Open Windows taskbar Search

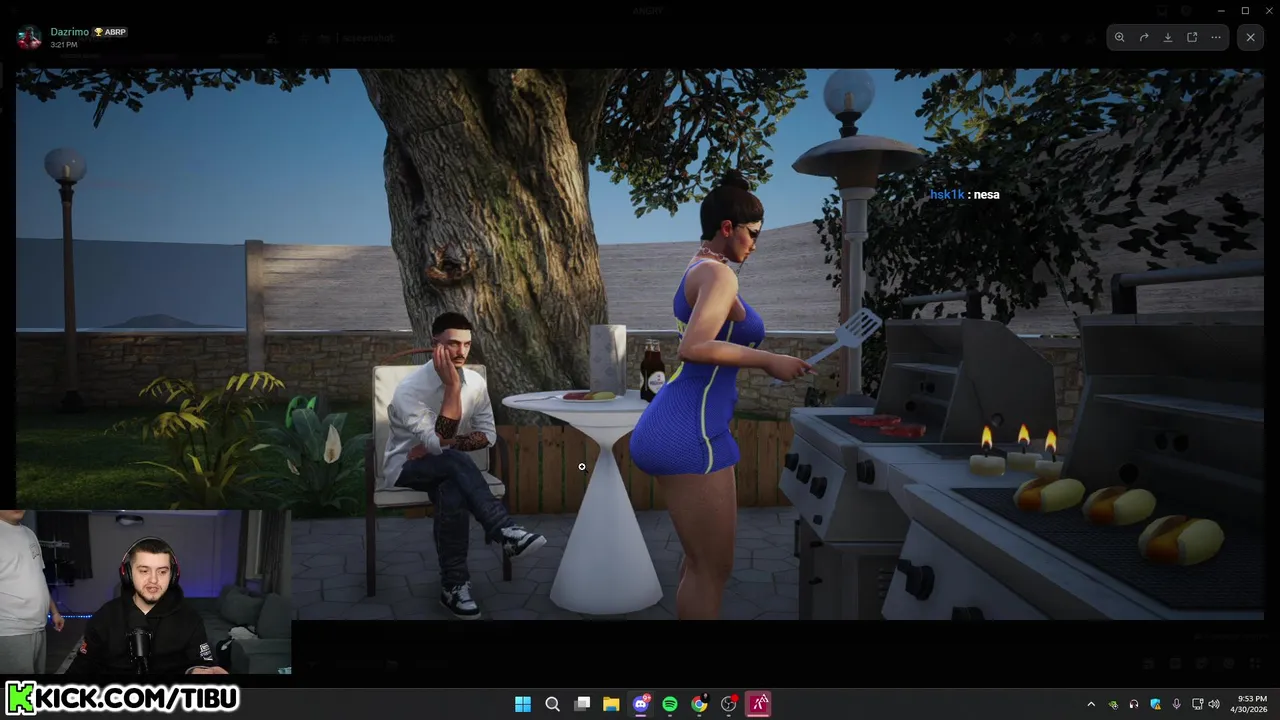pos(552,704)
